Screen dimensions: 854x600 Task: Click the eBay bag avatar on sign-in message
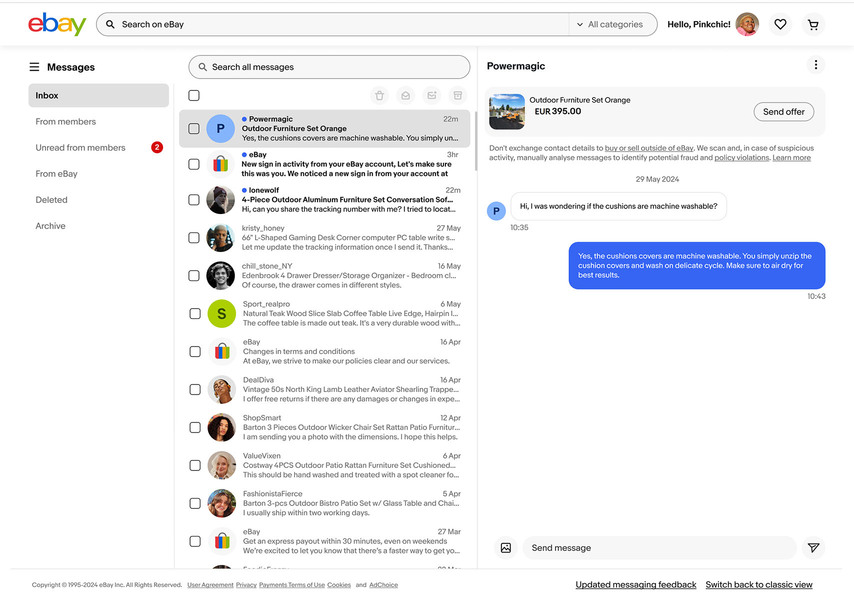point(221,164)
